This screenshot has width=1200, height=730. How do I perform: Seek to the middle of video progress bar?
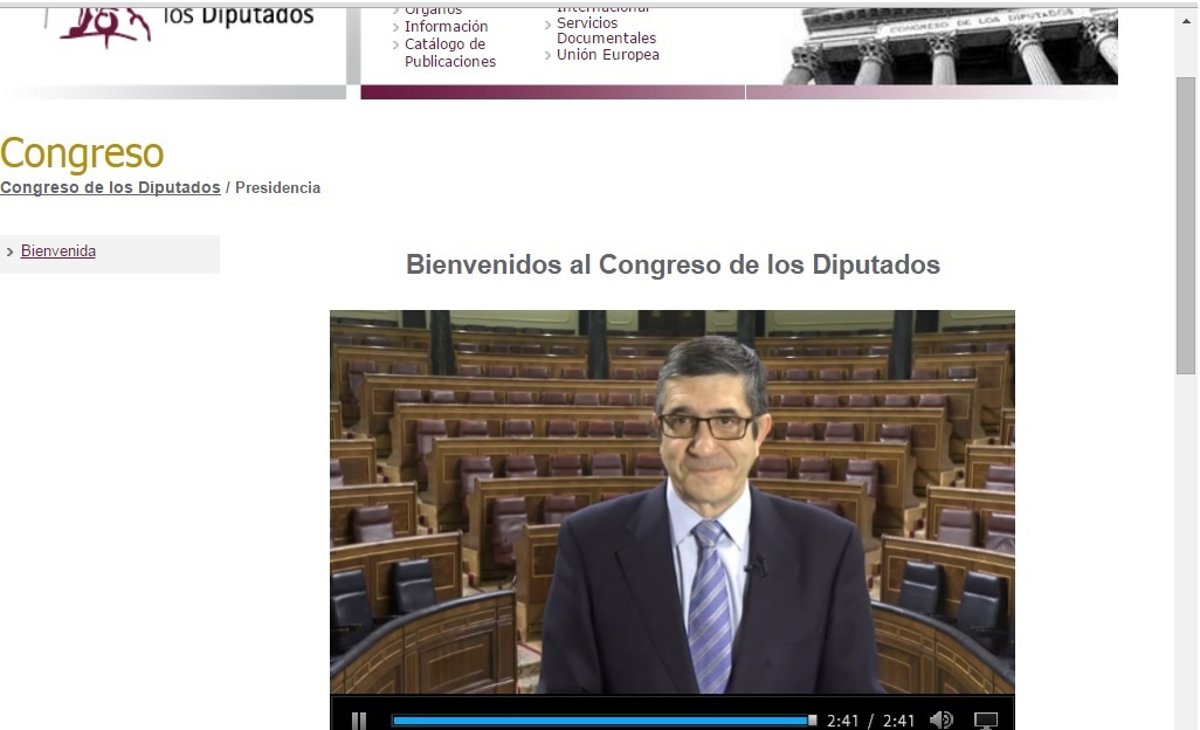(602, 720)
